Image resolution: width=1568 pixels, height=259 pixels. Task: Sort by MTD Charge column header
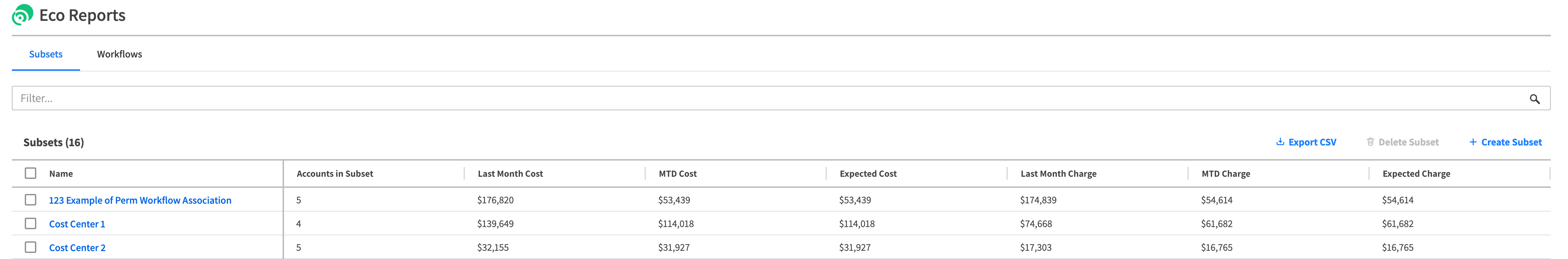coord(1225,174)
